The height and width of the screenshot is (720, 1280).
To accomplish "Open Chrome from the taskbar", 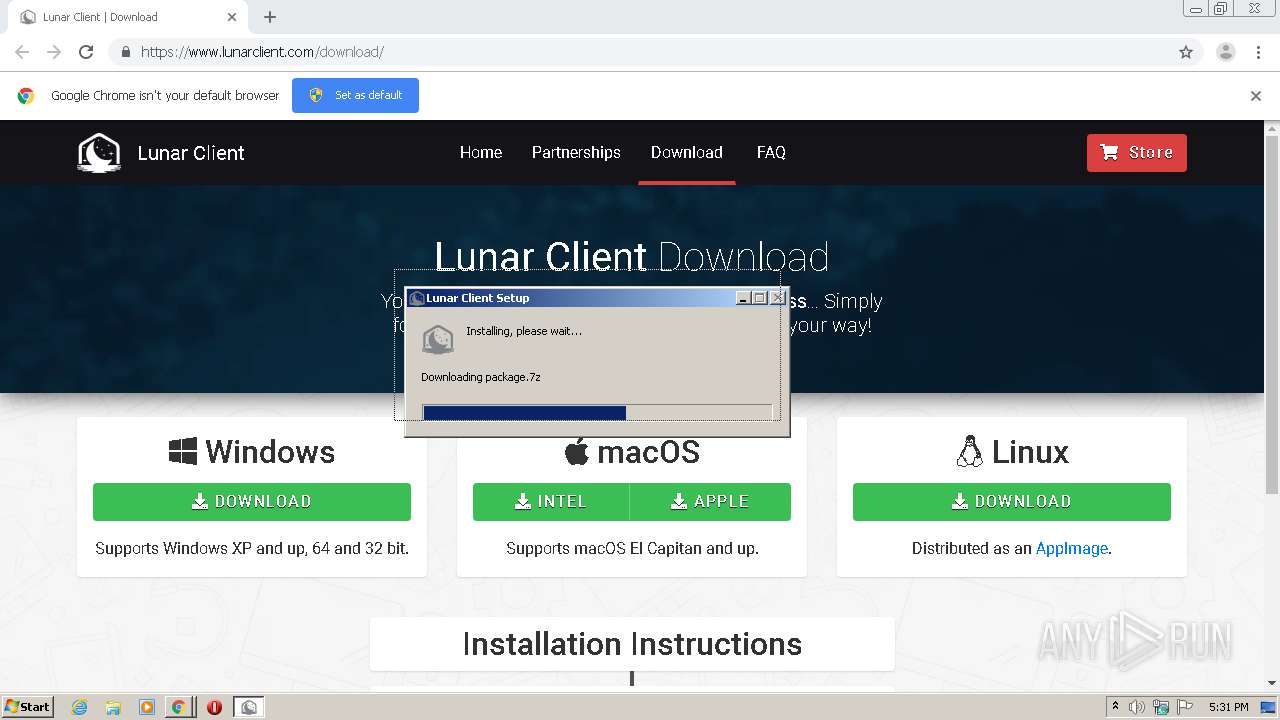I will (178, 707).
